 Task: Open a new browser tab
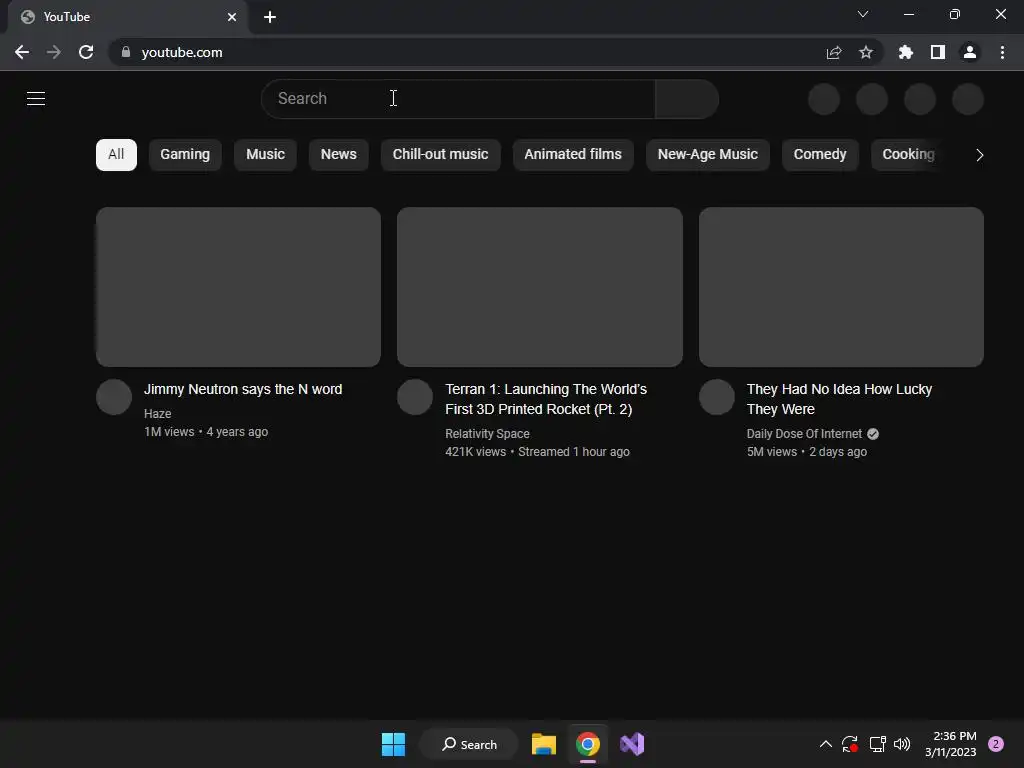(x=270, y=17)
